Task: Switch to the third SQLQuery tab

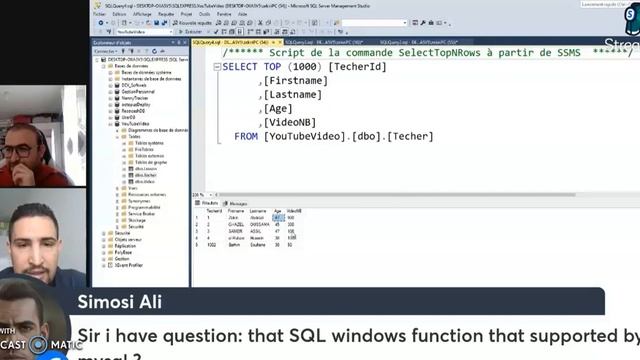Action: pyautogui.click(x=419, y=42)
